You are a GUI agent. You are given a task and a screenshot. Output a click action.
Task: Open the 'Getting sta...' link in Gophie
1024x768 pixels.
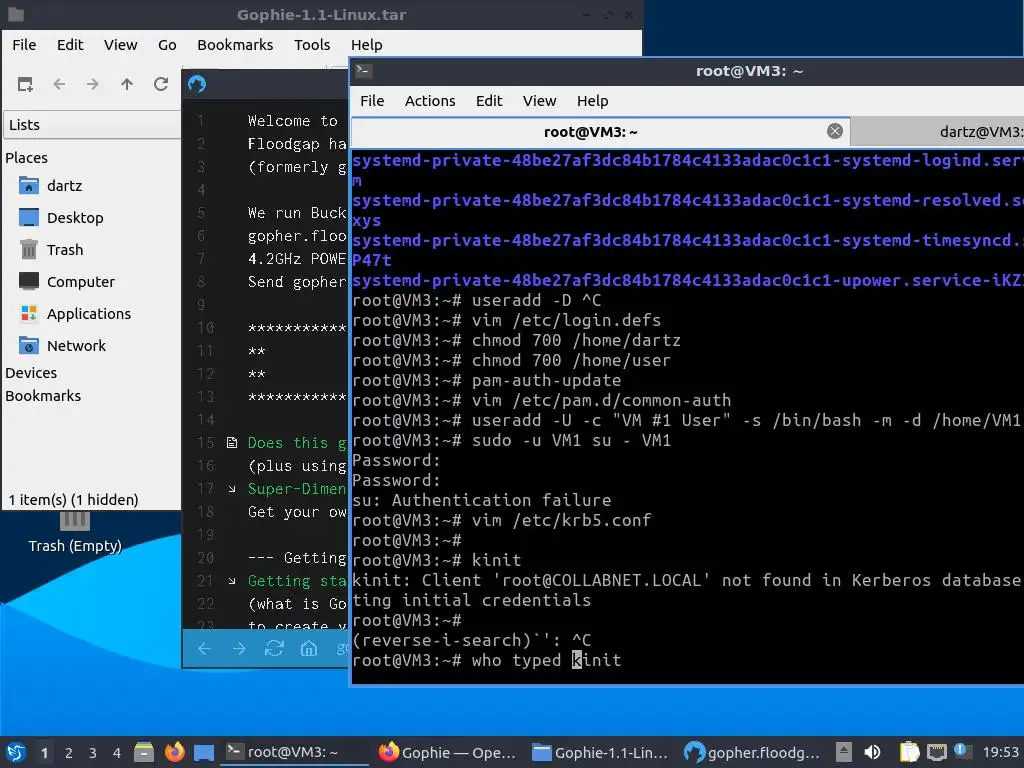coord(296,581)
